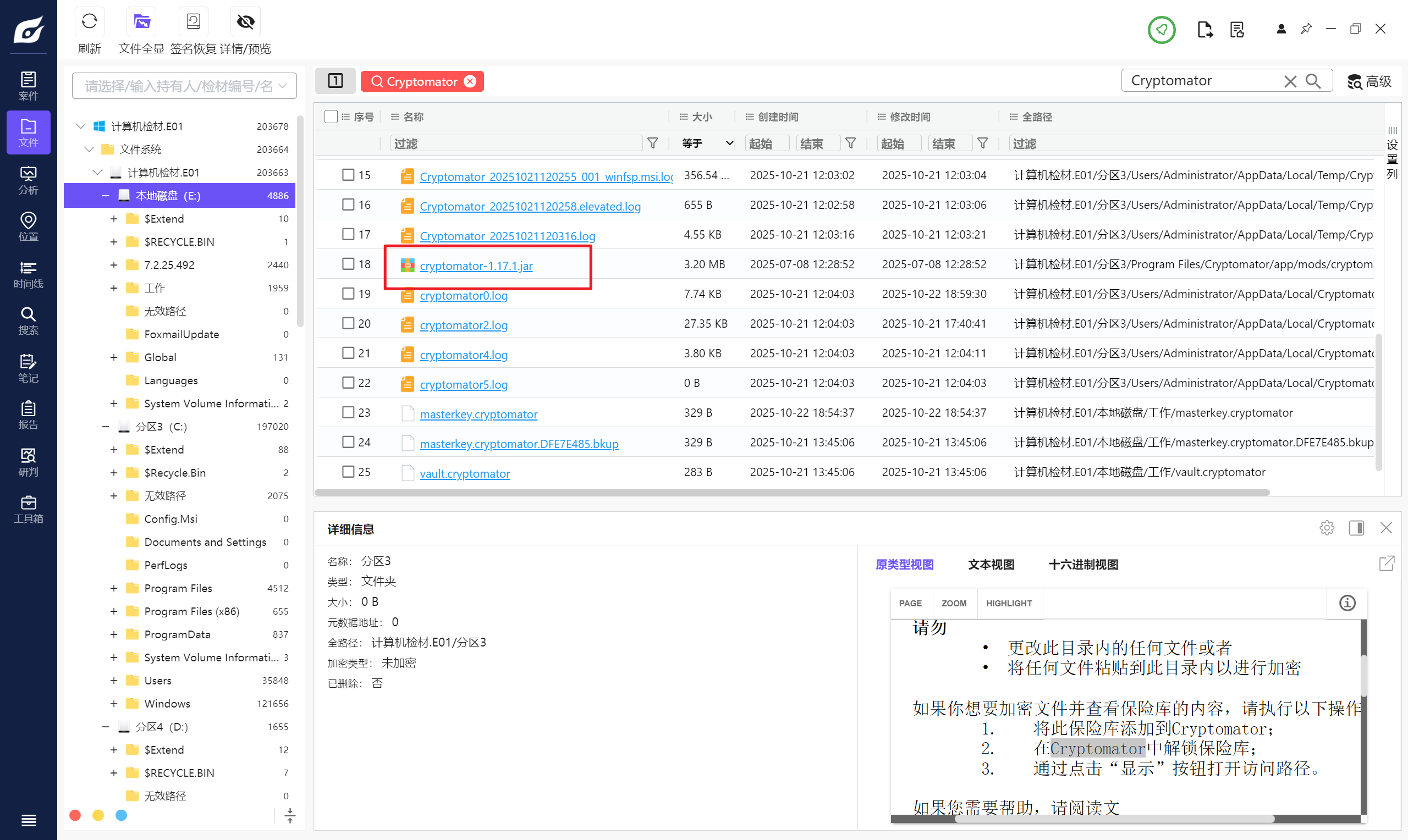Switch to the 十六进制视图 tab

pyautogui.click(x=1082, y=565)
